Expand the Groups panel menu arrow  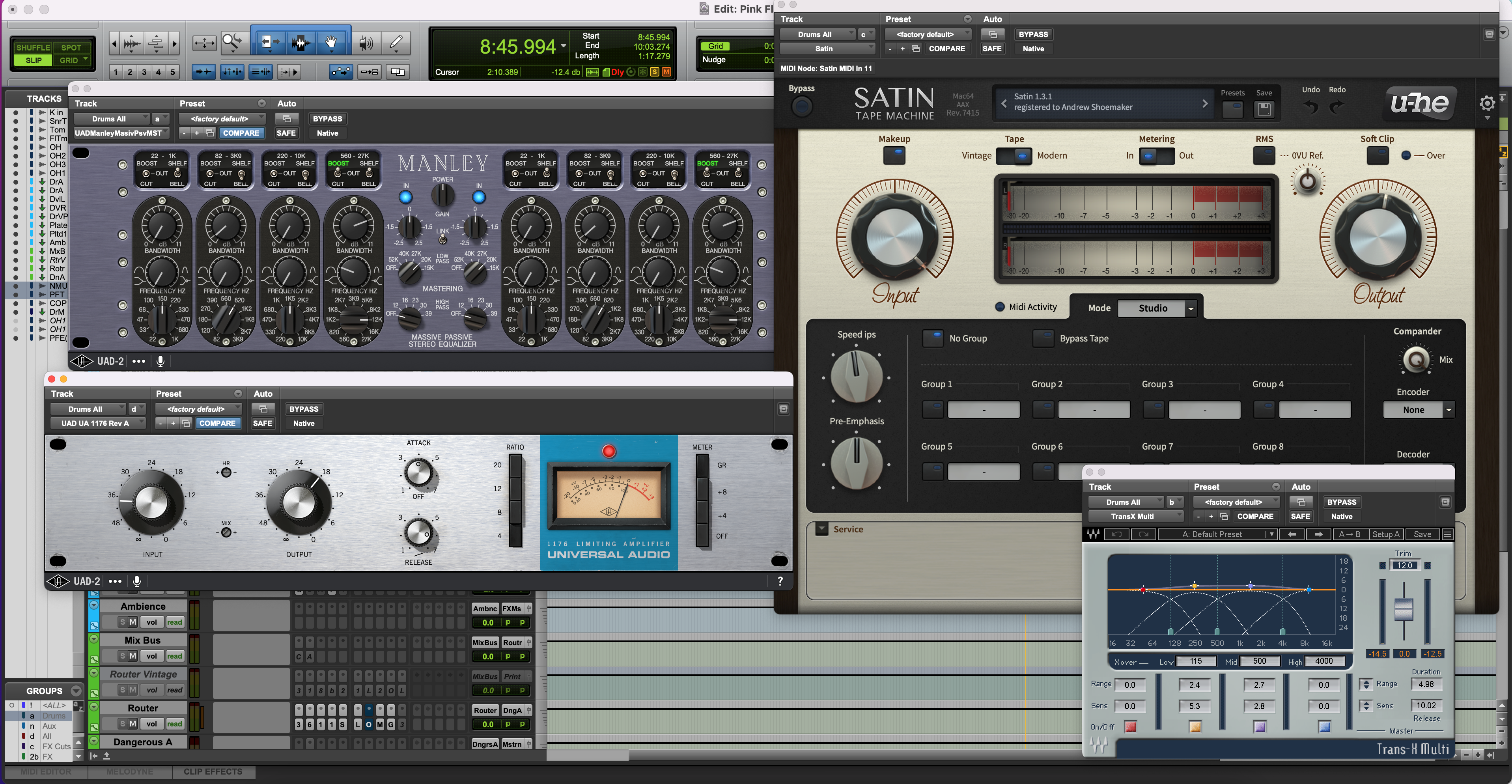tap(76, 691)
